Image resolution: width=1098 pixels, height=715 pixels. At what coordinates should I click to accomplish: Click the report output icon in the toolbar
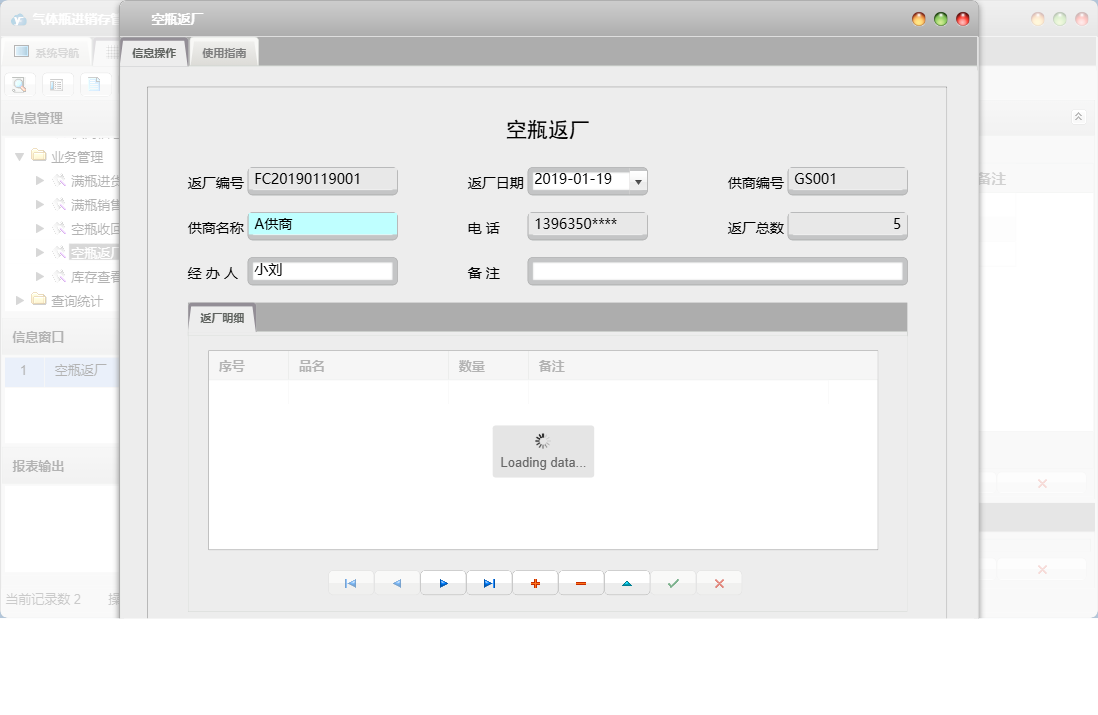coord(95,84)
